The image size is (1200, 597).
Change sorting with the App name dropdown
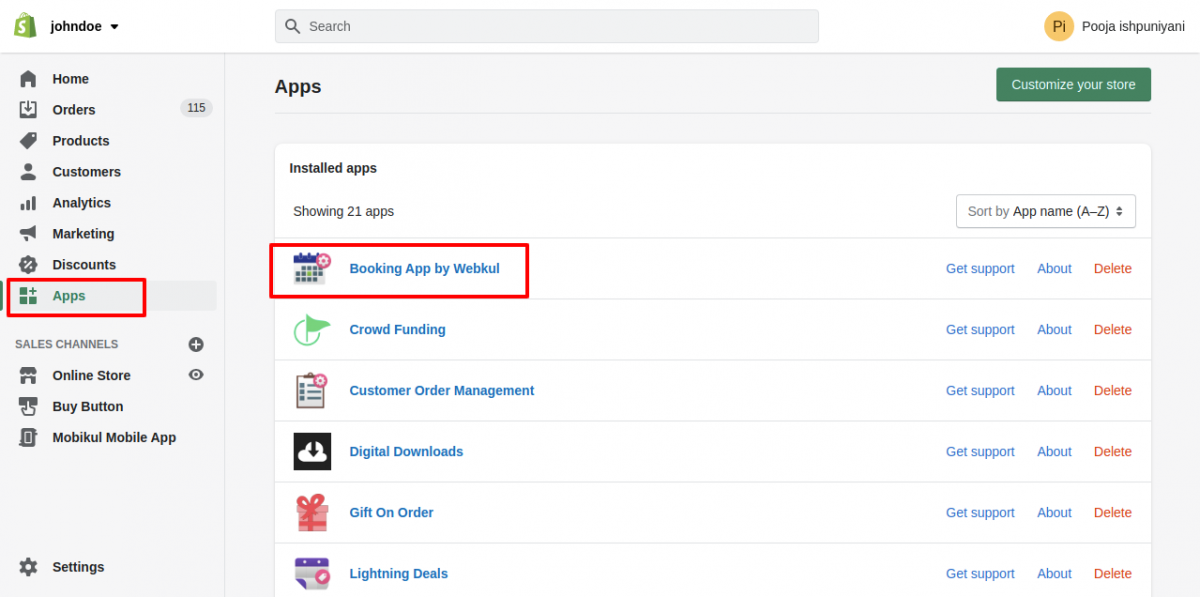tap(1045, 211)
